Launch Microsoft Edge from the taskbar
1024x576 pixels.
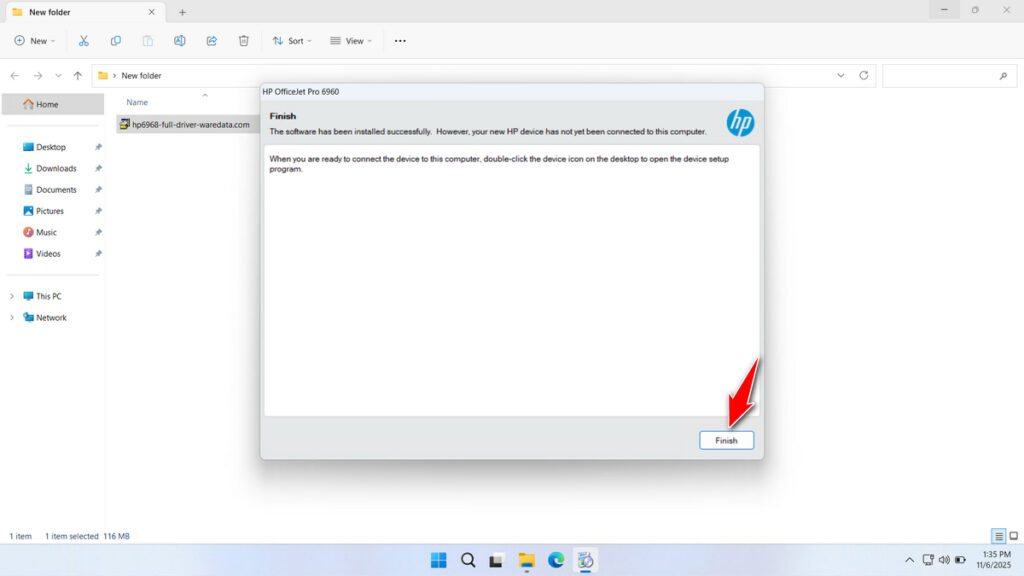(557, 560)
